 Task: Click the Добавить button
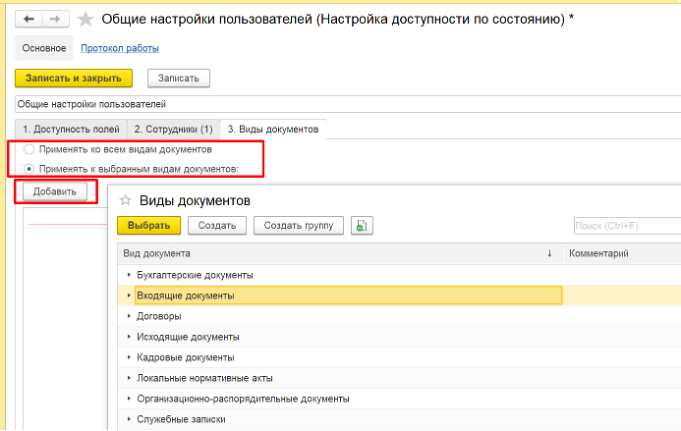coord(55,192)
